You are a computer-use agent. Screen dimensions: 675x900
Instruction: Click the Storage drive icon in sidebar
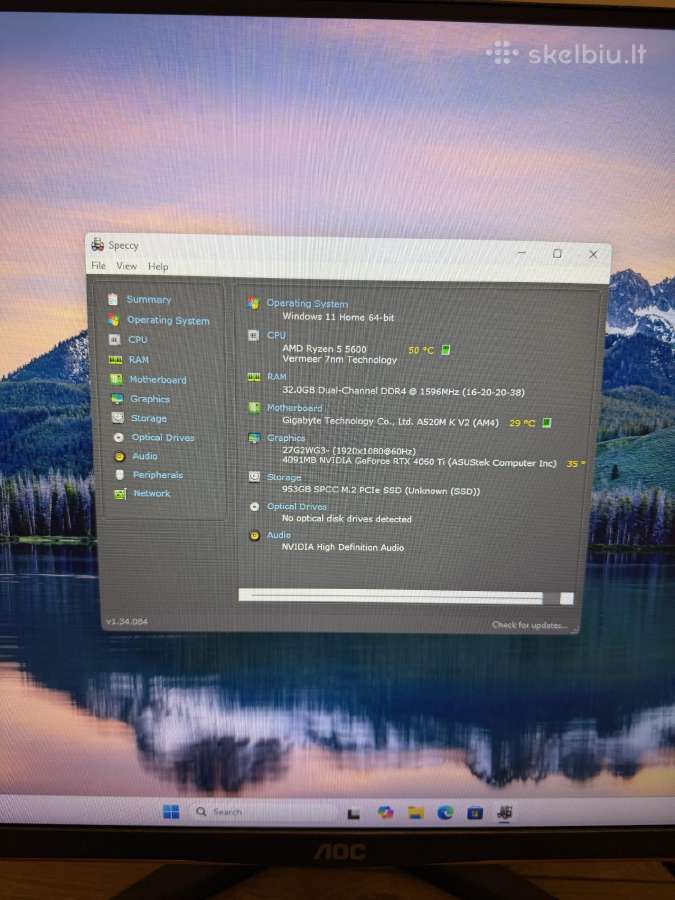coord(118,418)
